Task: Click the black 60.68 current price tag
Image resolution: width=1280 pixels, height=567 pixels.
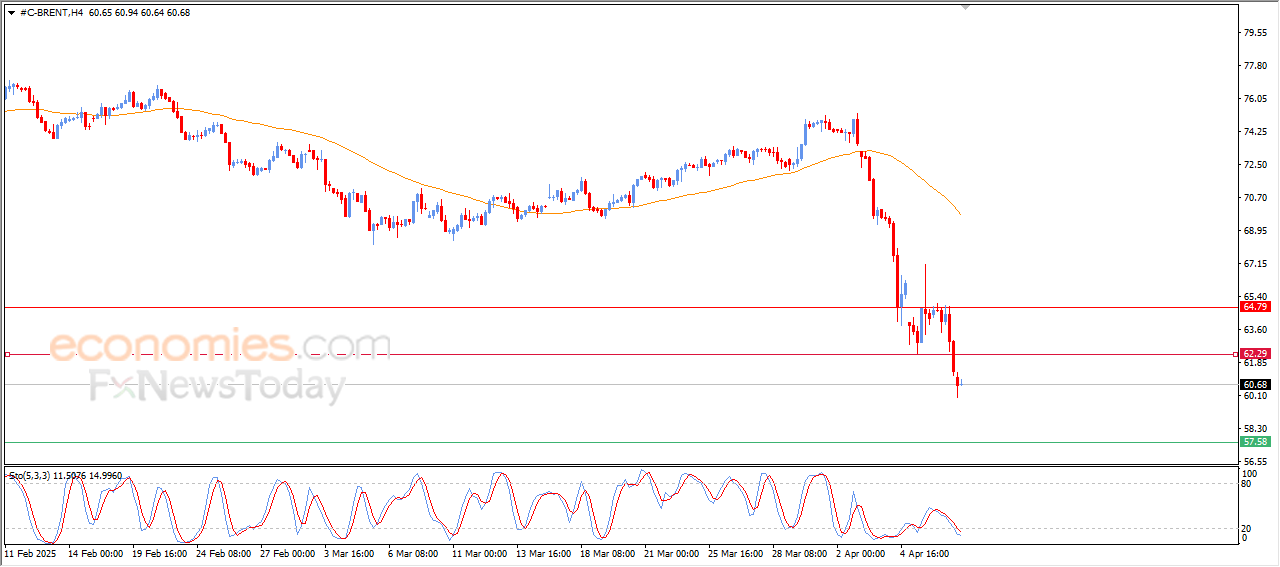Action: pyautogui.click(x=1255, y=384)
